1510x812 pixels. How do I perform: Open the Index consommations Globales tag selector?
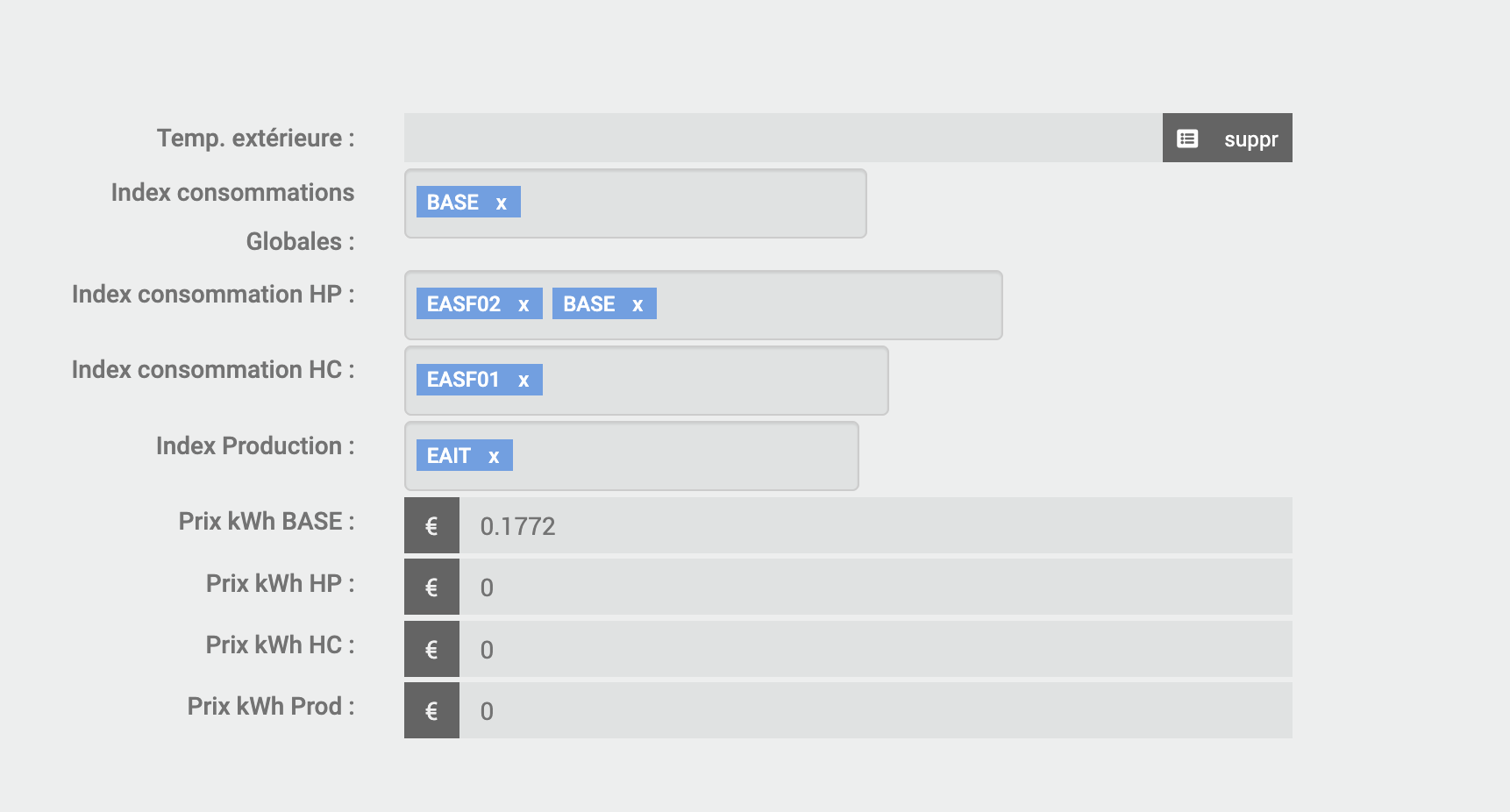pos(693,203)
